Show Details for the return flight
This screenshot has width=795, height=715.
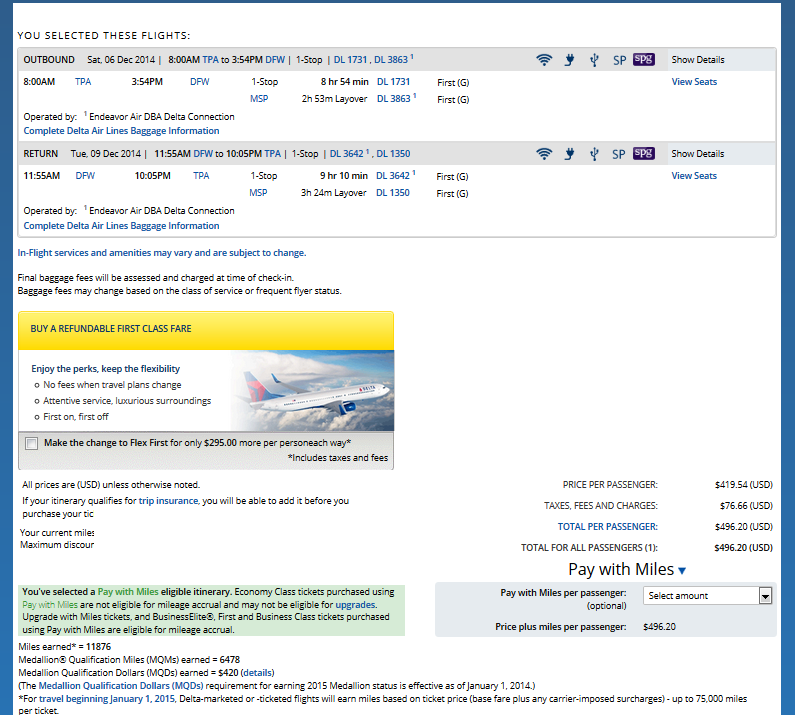[x=697, y=154]
